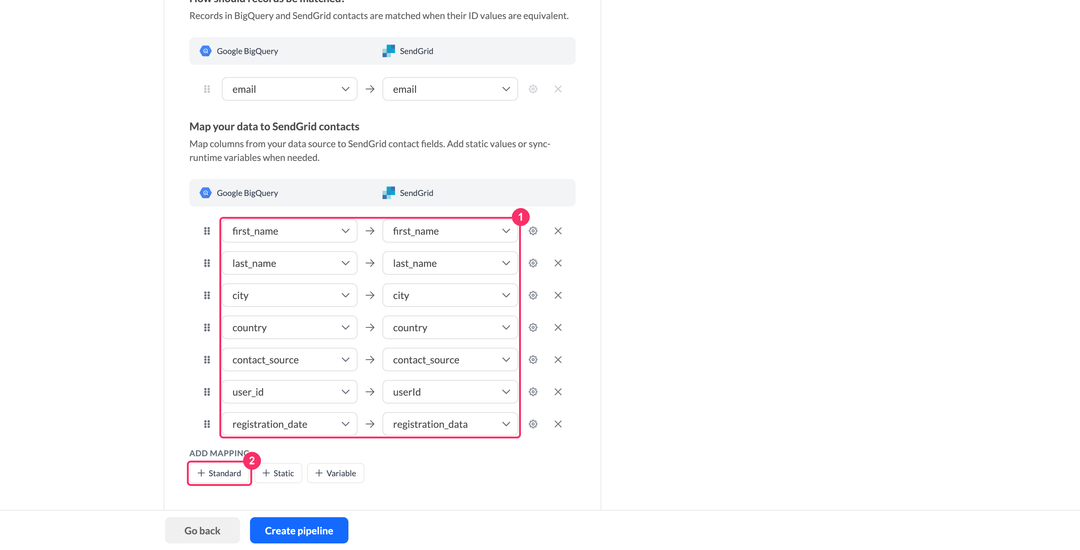Remove the first_name mapping row
Screen dimensions: 1080x550
(x=558, y=231)
